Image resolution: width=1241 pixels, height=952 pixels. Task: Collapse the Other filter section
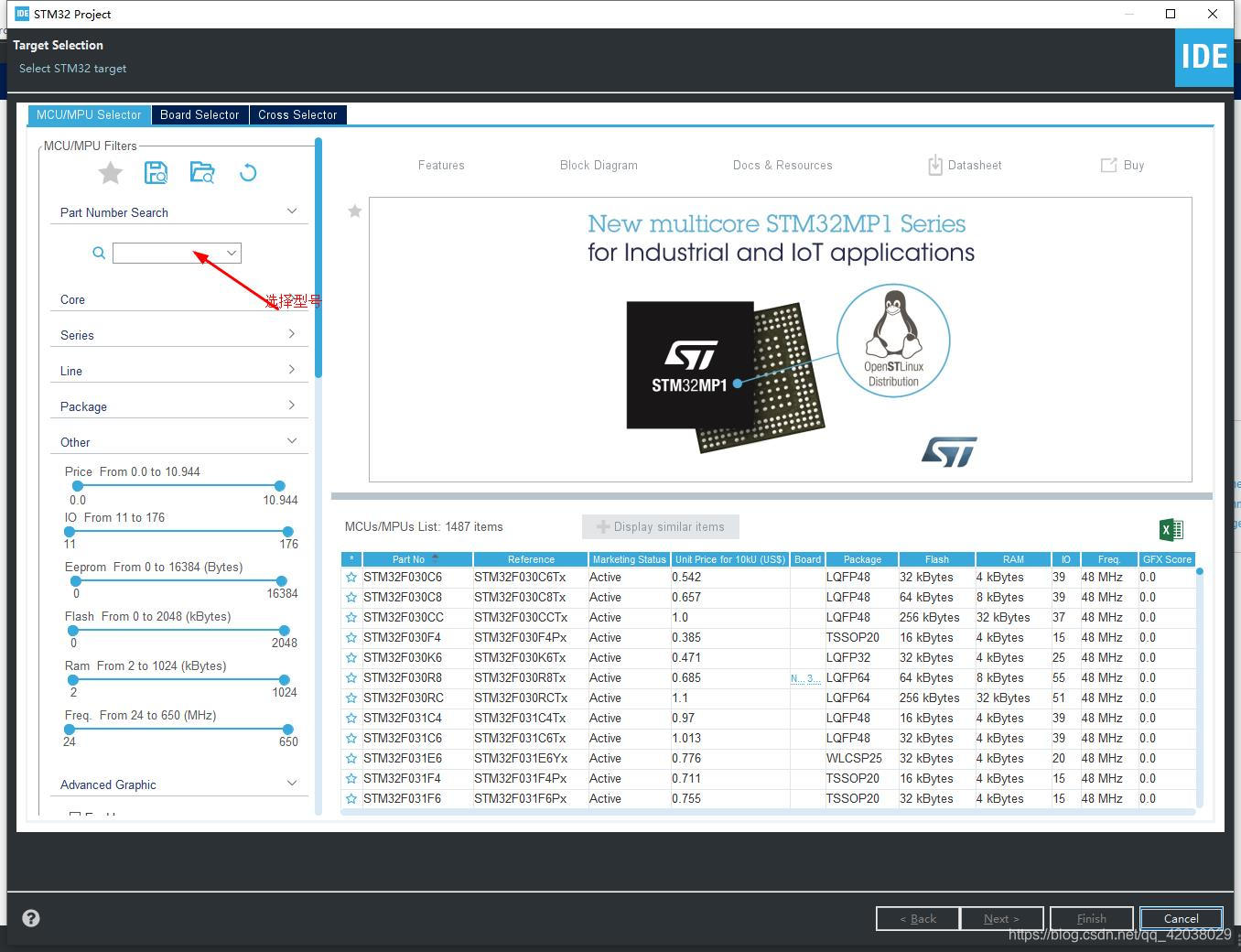pos(292,441)
